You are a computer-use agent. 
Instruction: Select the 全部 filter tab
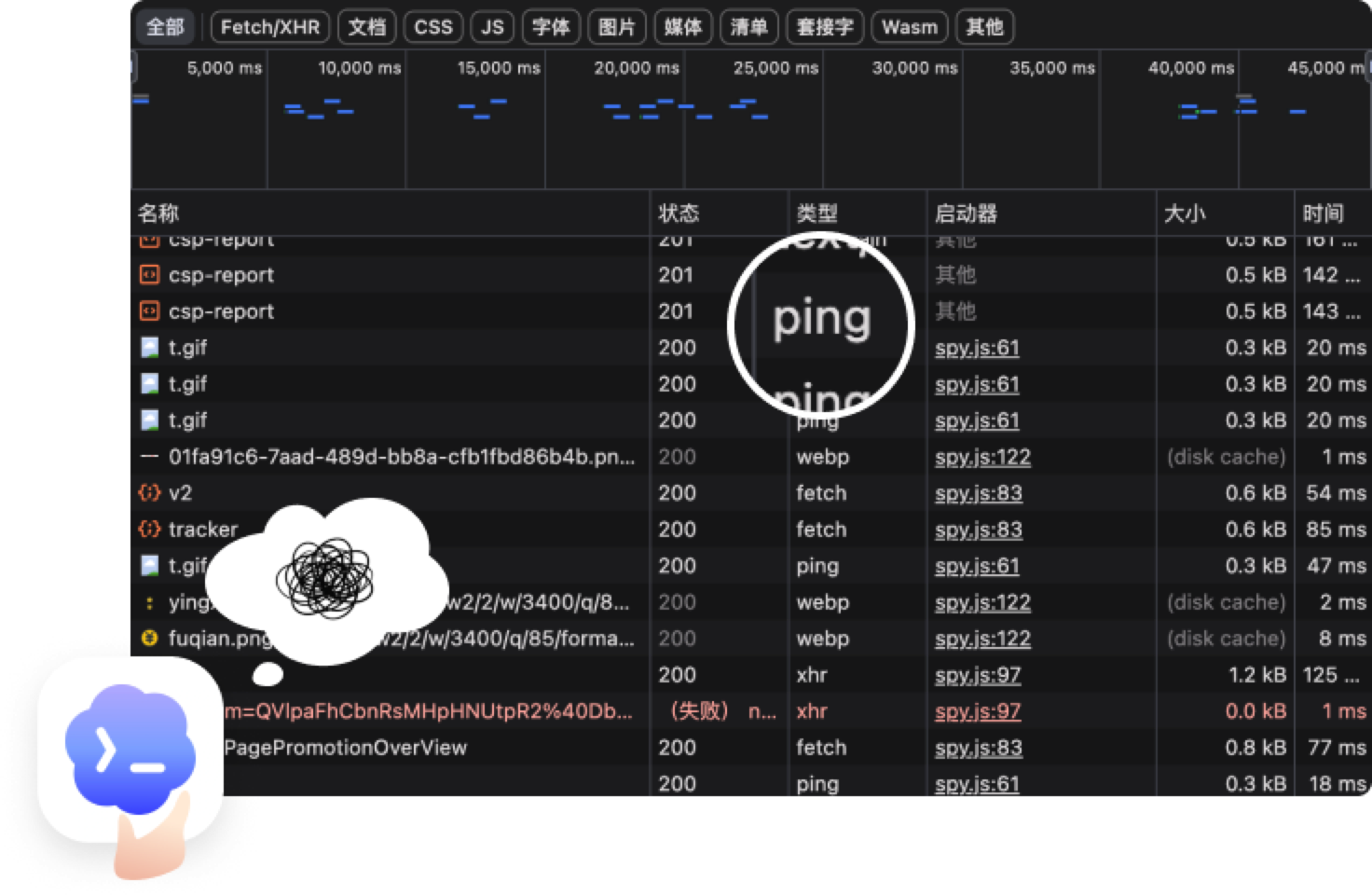click(166, 27)
